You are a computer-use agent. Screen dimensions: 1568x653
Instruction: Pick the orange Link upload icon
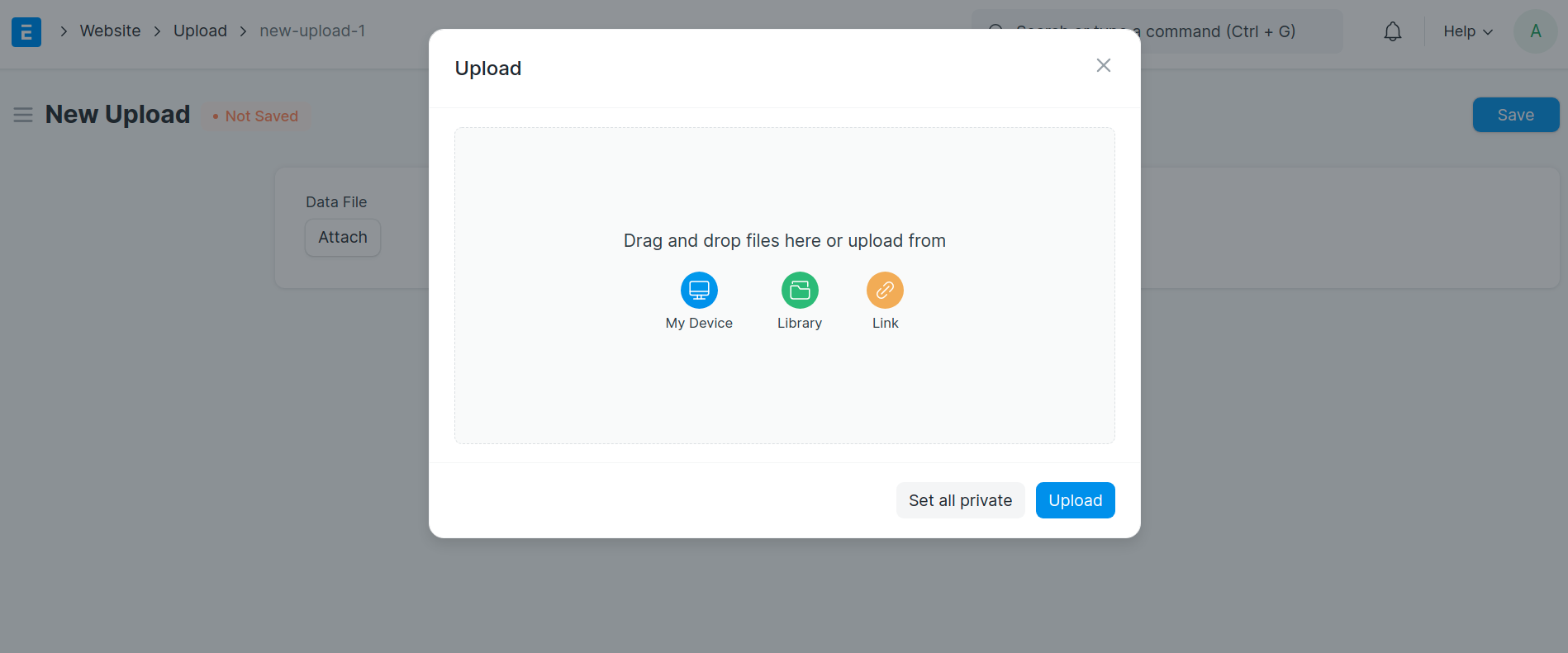pyautogui.click(x=885, y=291)
